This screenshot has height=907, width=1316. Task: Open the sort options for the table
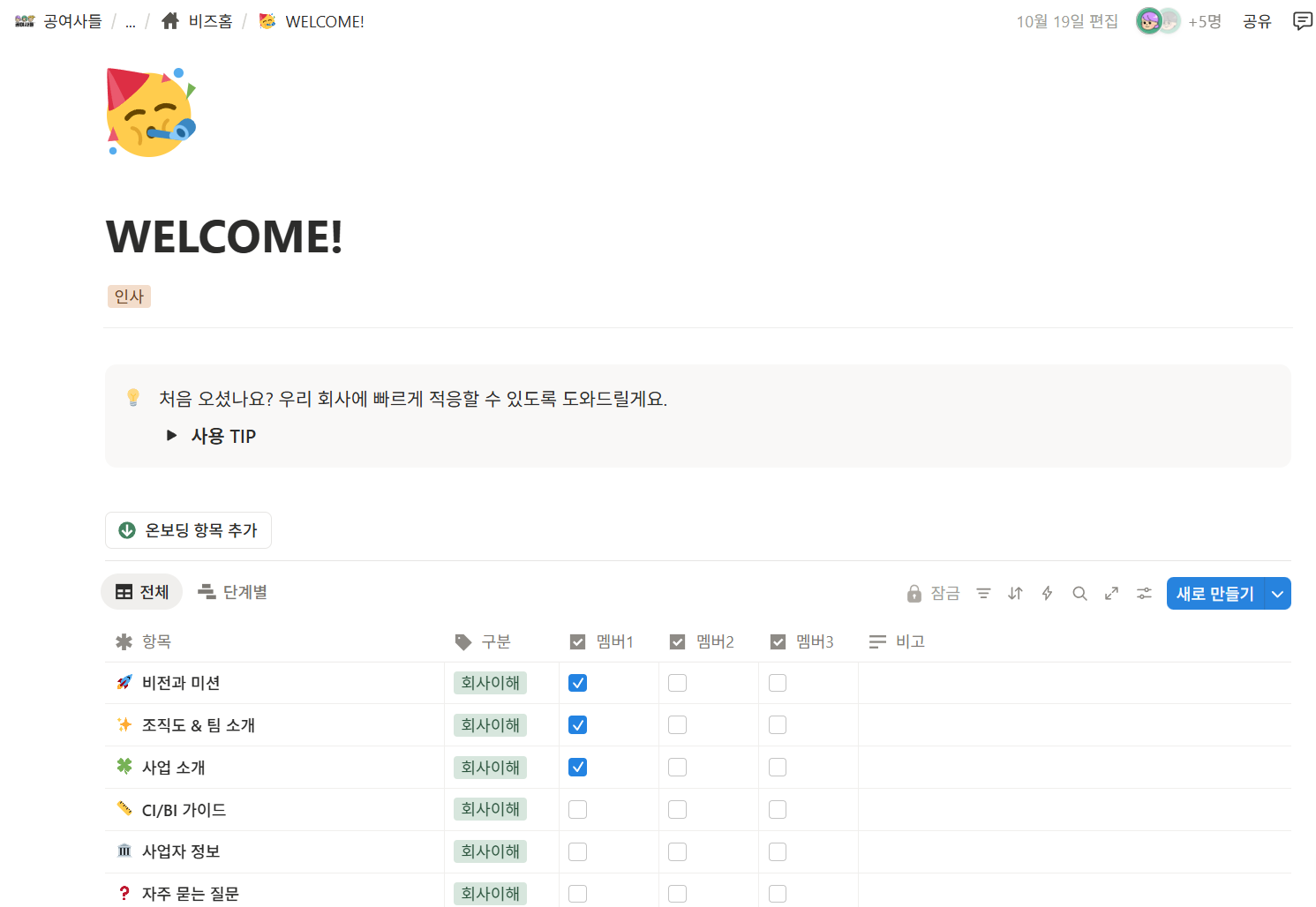(1014, 593)
